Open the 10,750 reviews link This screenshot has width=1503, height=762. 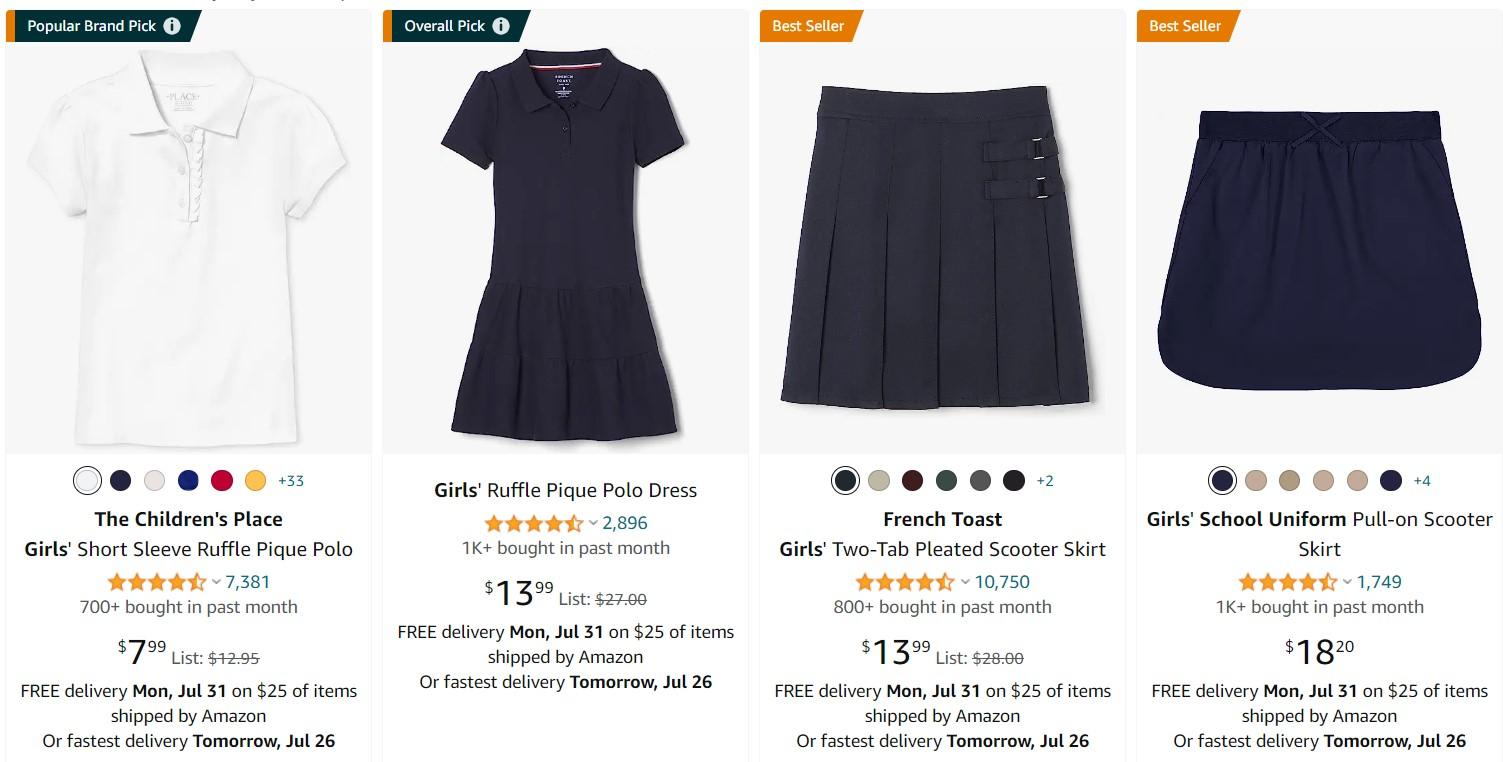click(1002, 582)
